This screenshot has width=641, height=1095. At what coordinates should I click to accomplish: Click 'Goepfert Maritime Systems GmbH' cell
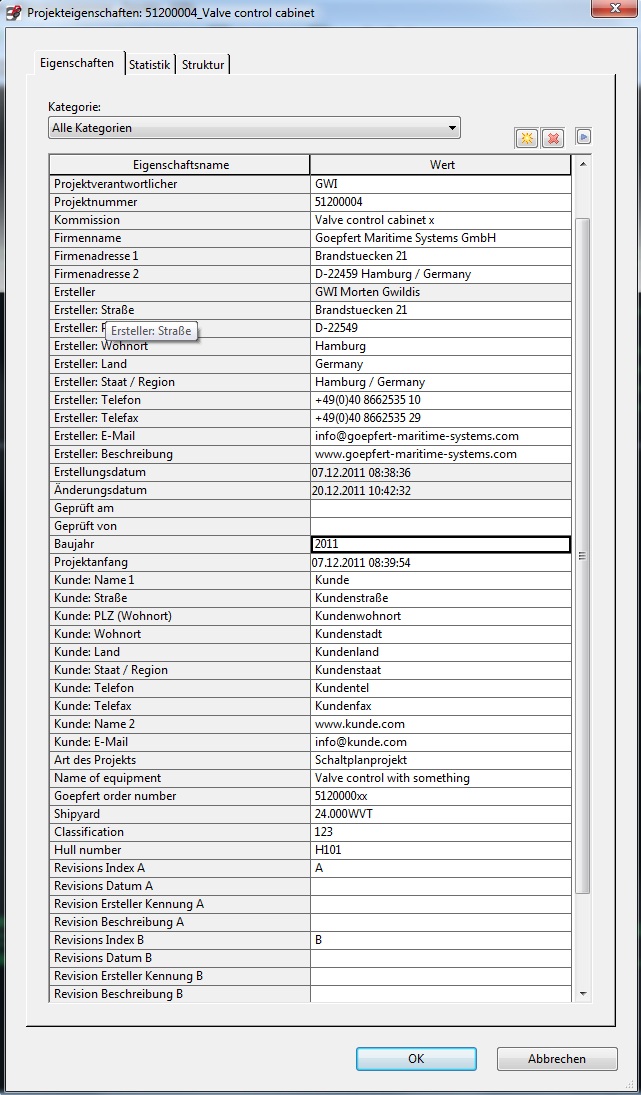tap(441, 238)
